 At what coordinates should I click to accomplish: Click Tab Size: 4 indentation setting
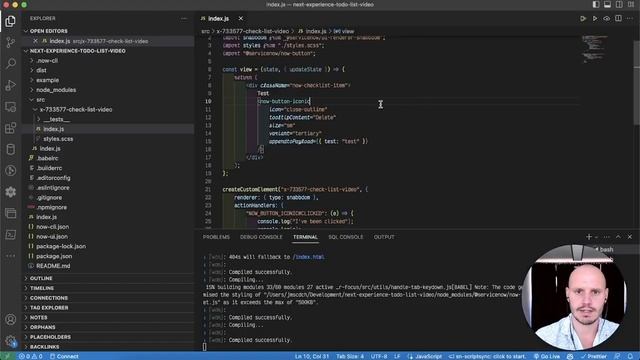coord(350,356)
